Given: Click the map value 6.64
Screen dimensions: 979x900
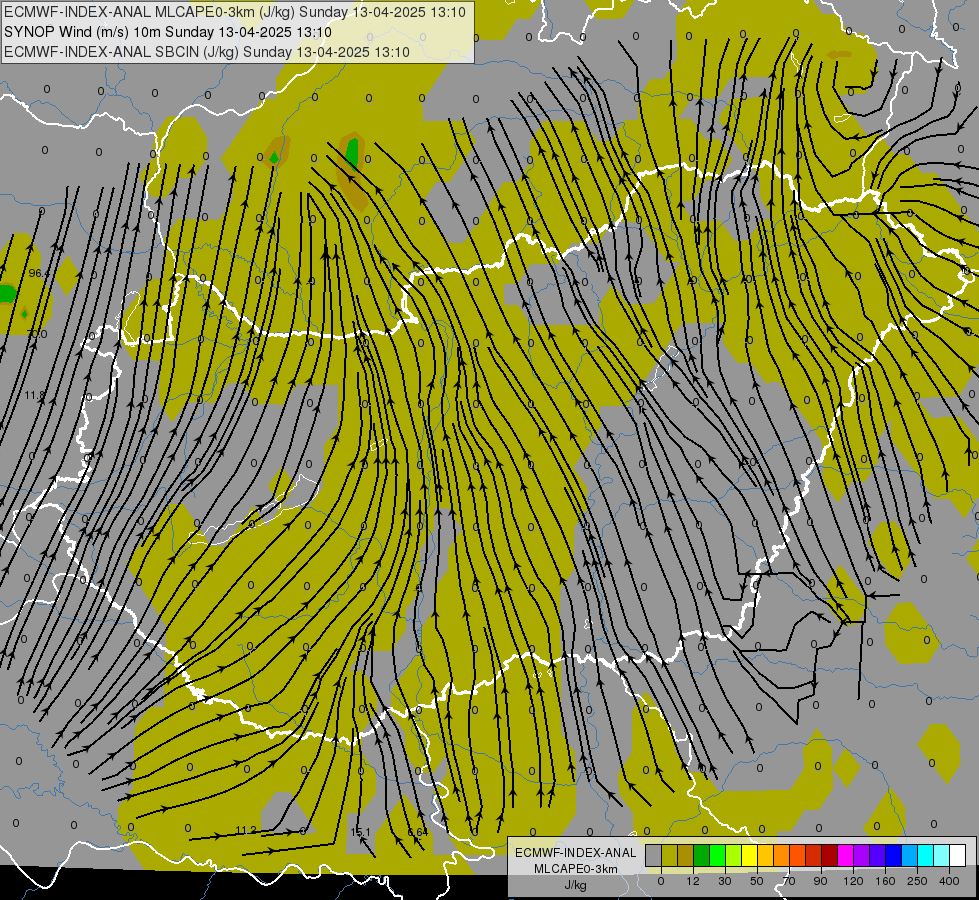Looking at the screenshot, I should click(x=418, y=832).
